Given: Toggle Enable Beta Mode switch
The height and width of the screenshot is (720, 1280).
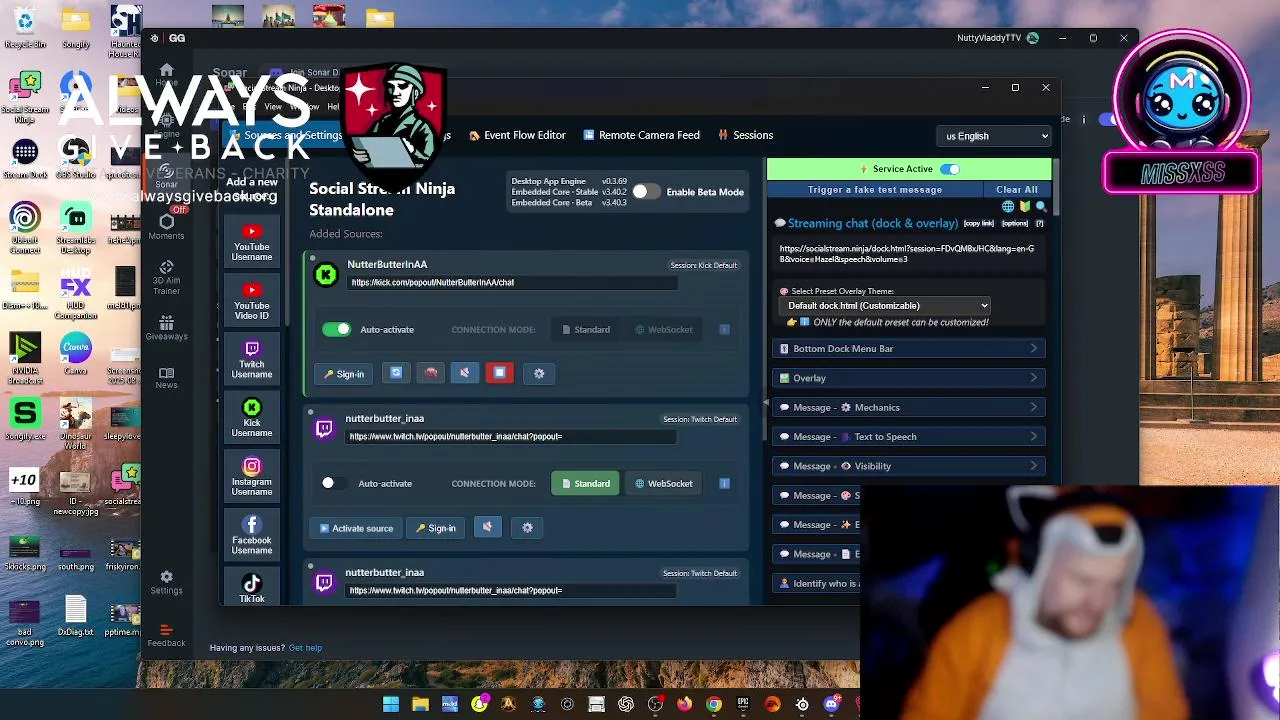Looking at the screenshot, I should pyautogui.click(x=646, y=191).
